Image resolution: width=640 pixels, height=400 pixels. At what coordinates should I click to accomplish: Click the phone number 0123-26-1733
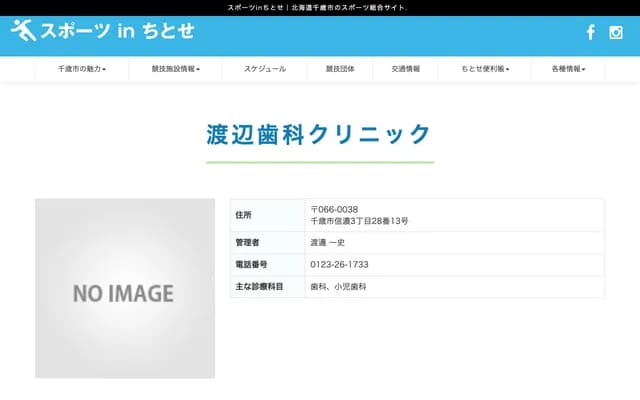click(340, 264)
